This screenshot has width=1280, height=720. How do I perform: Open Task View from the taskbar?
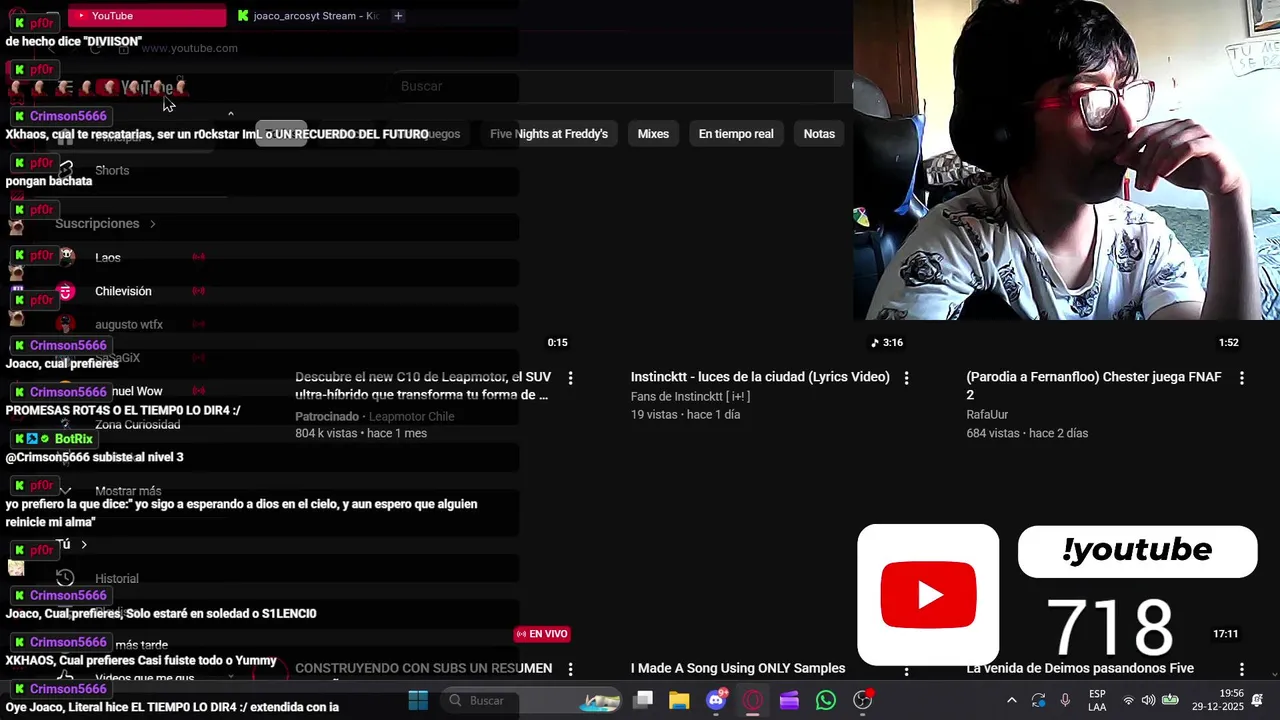pos(643,701)
